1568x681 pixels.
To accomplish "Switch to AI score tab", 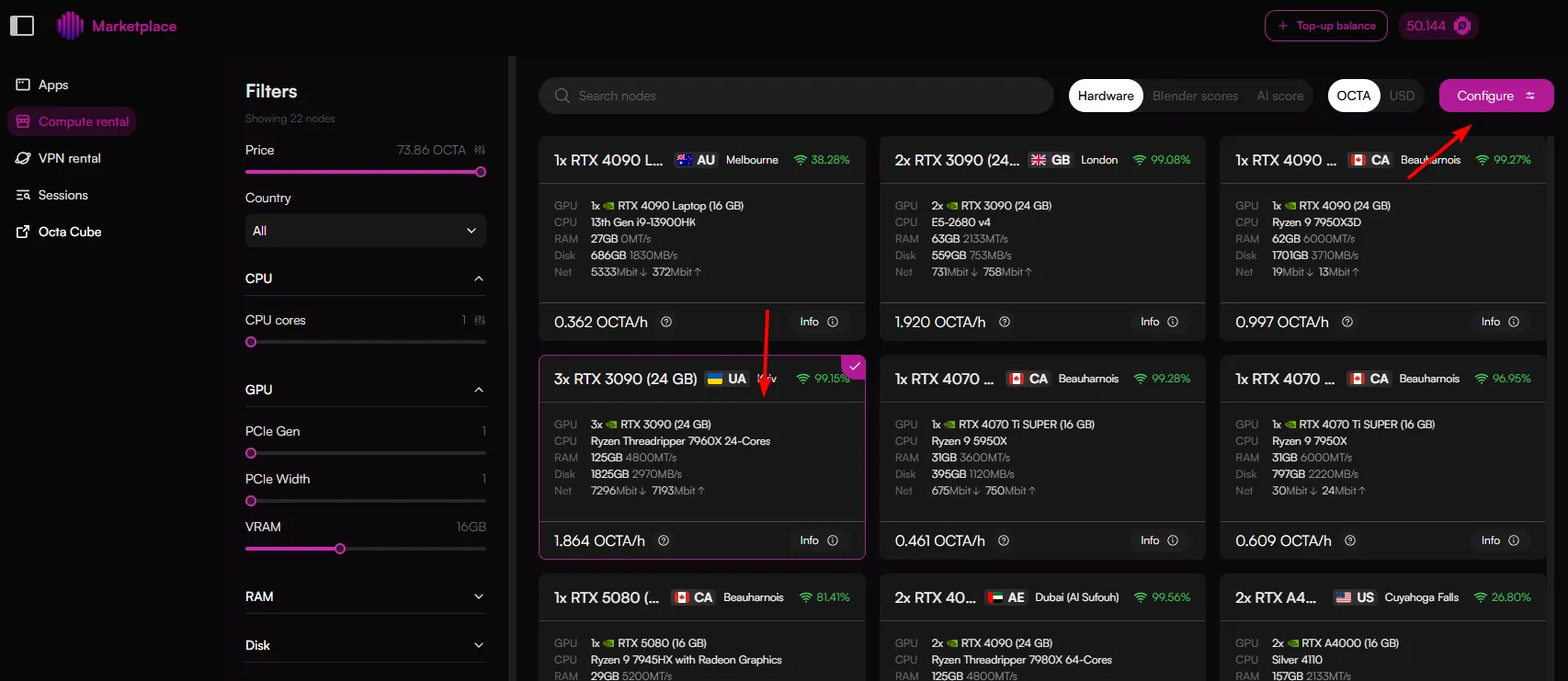I will tap(1280, 96).
